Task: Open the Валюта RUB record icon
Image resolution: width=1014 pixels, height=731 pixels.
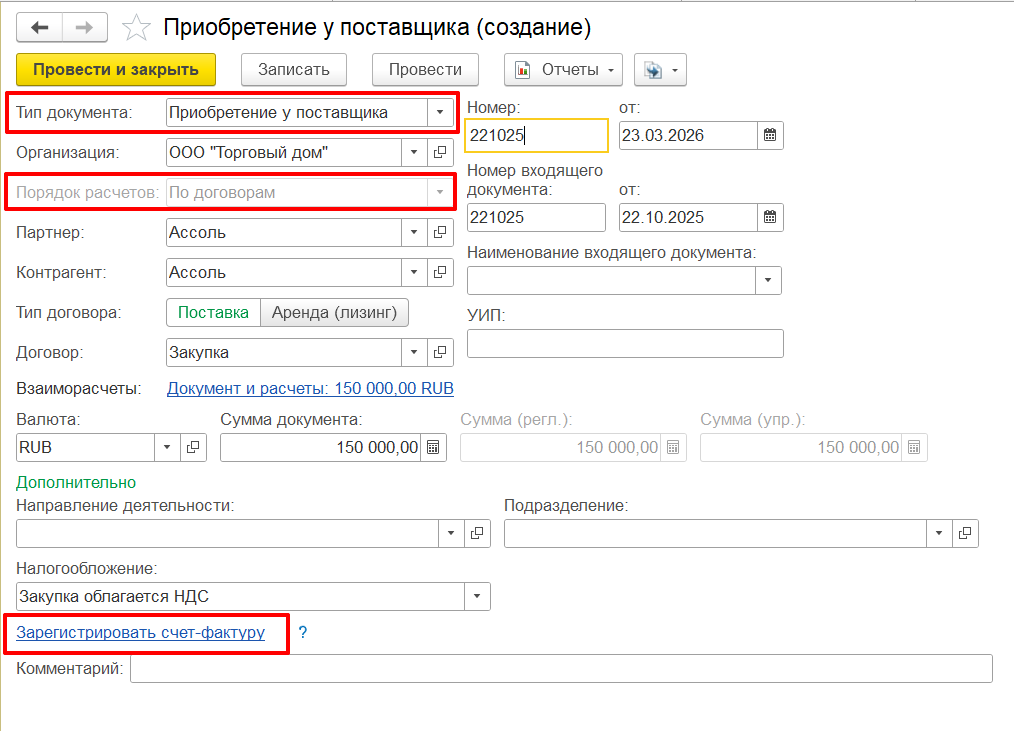Action: coord(194,448)
